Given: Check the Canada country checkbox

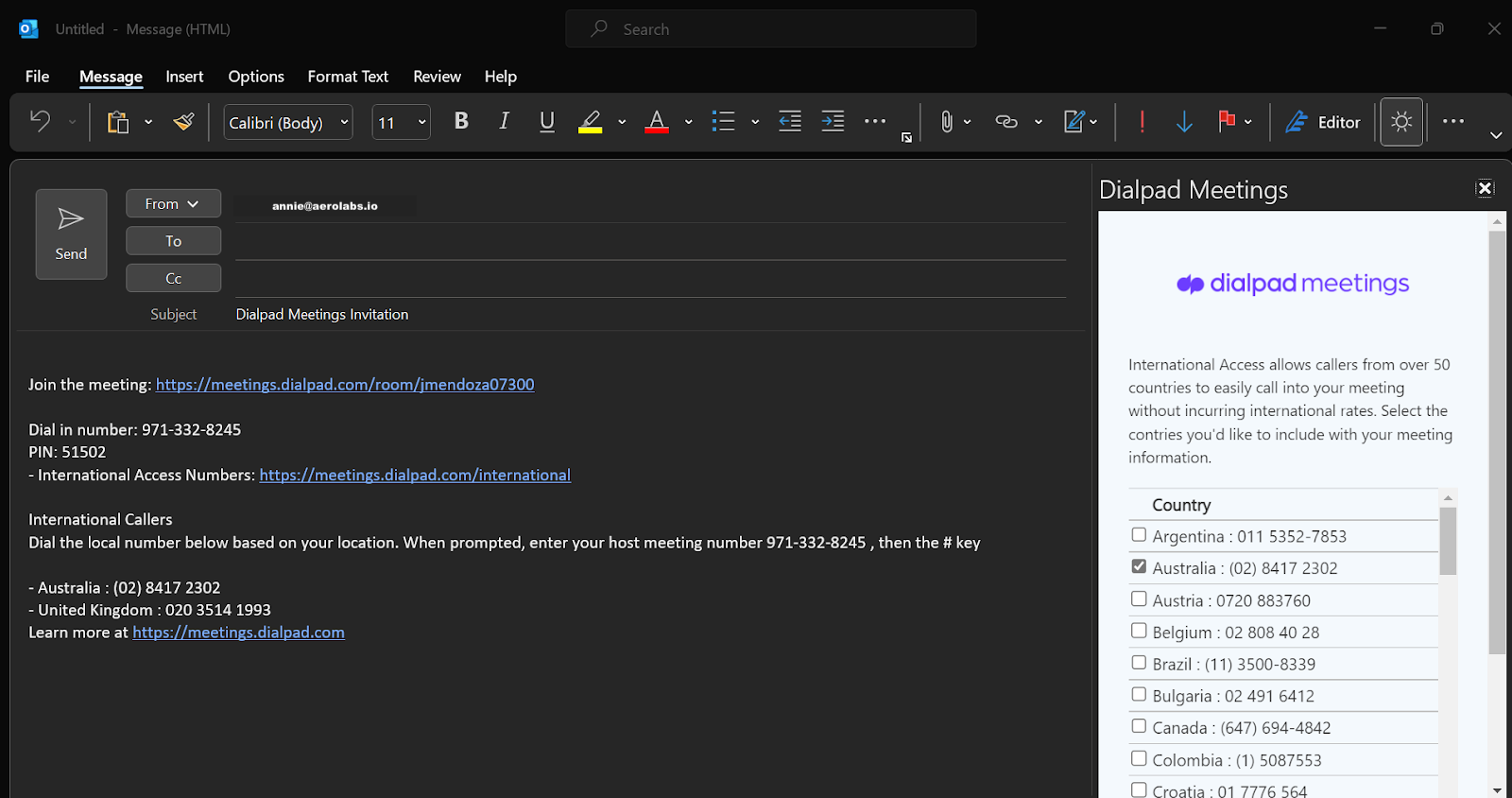Looking at the screenshot, I should (1139, 726).
